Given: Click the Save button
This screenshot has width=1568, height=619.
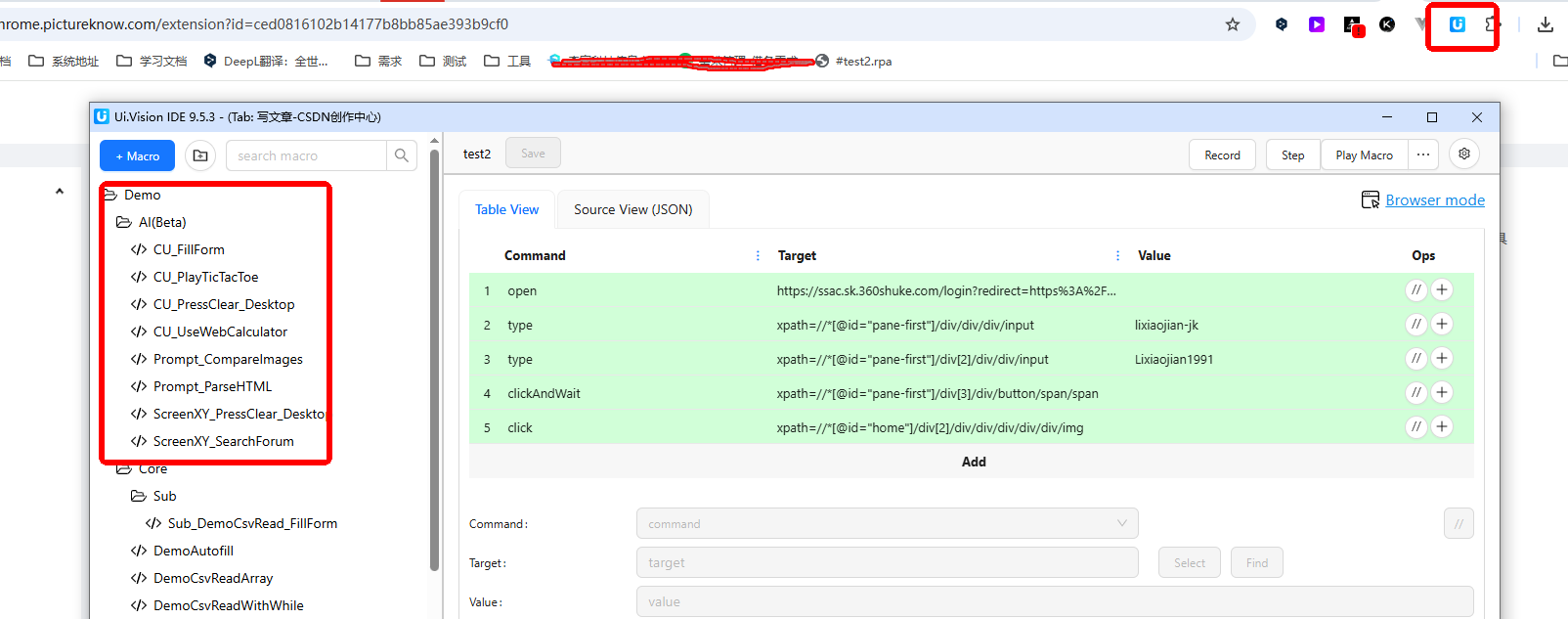Looking at the screenshot, I should [x=533, y=154].
